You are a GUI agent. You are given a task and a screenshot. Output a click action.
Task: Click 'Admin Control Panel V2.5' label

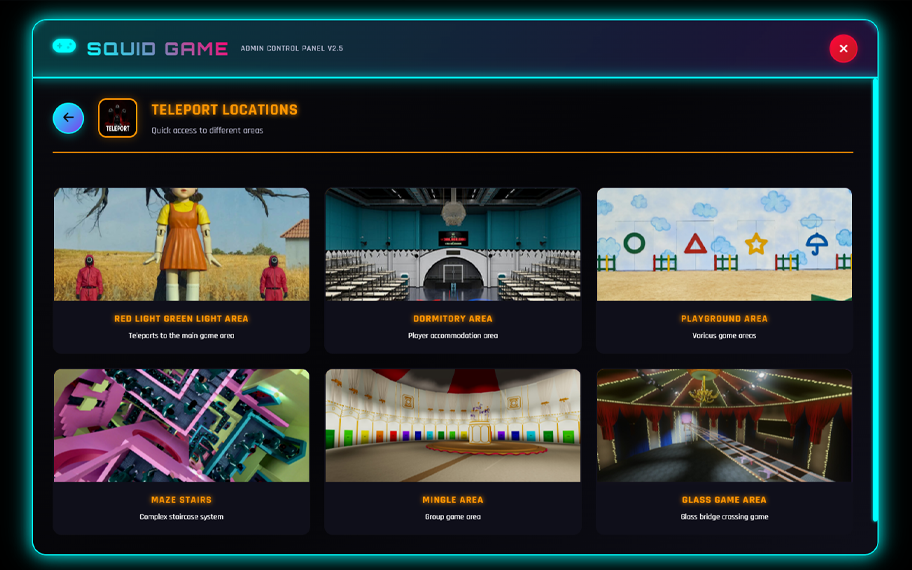(292, 48)
